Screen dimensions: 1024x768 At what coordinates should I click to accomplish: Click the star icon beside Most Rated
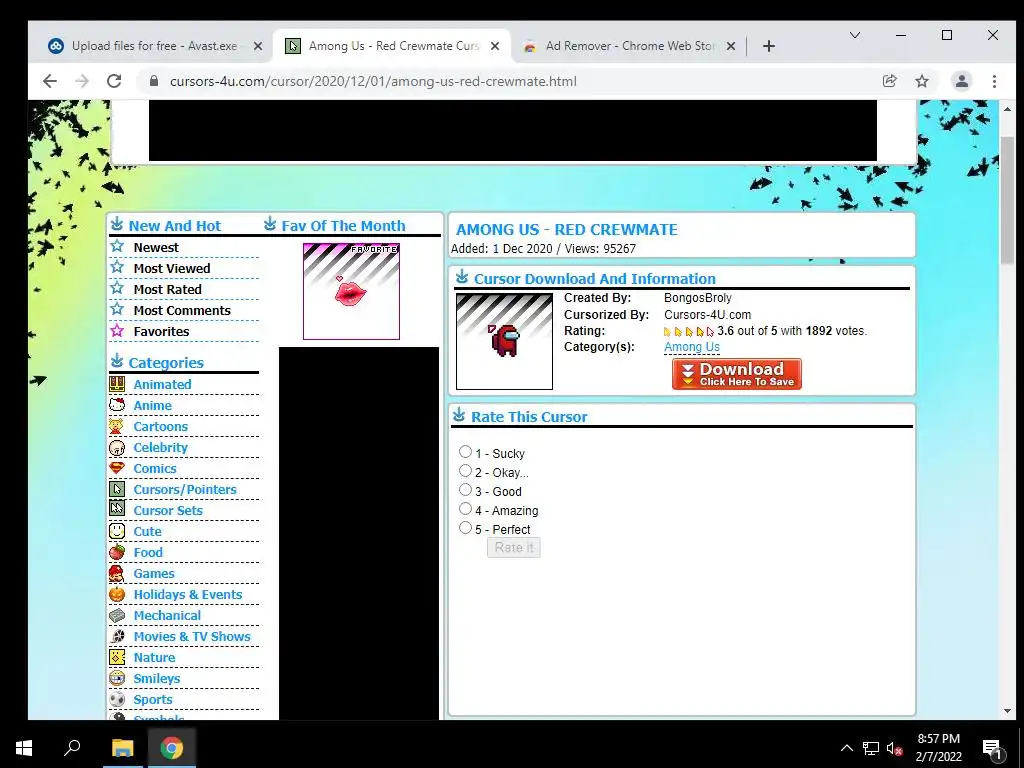[117, 288]
